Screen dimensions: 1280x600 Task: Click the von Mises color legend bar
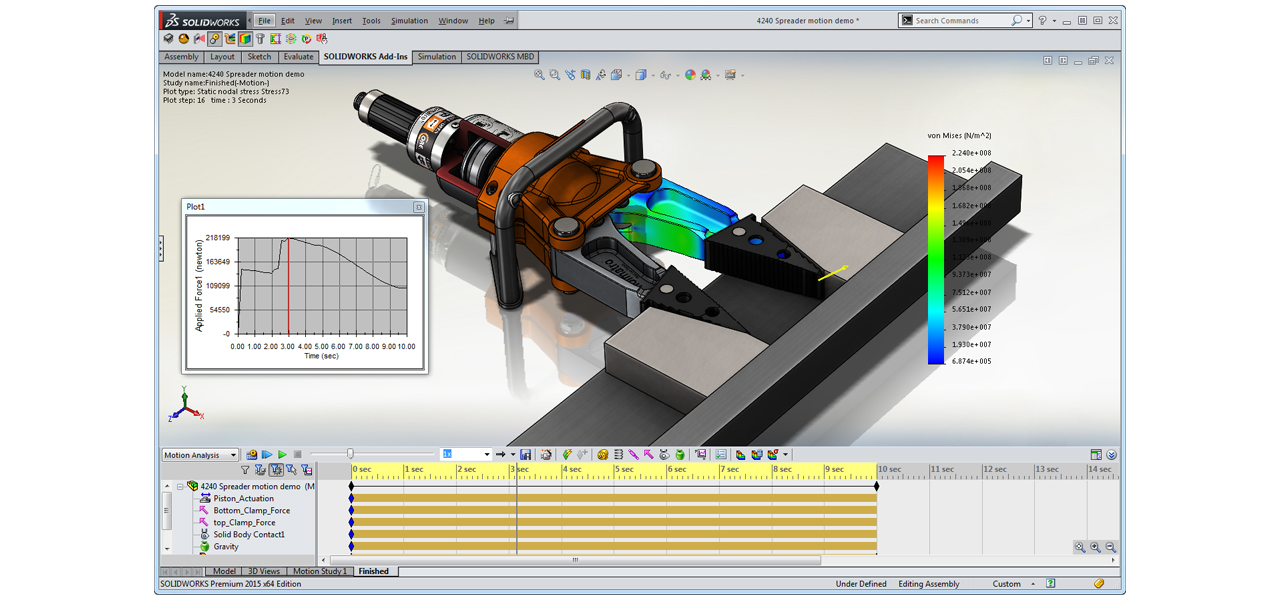tap(936, 258)
